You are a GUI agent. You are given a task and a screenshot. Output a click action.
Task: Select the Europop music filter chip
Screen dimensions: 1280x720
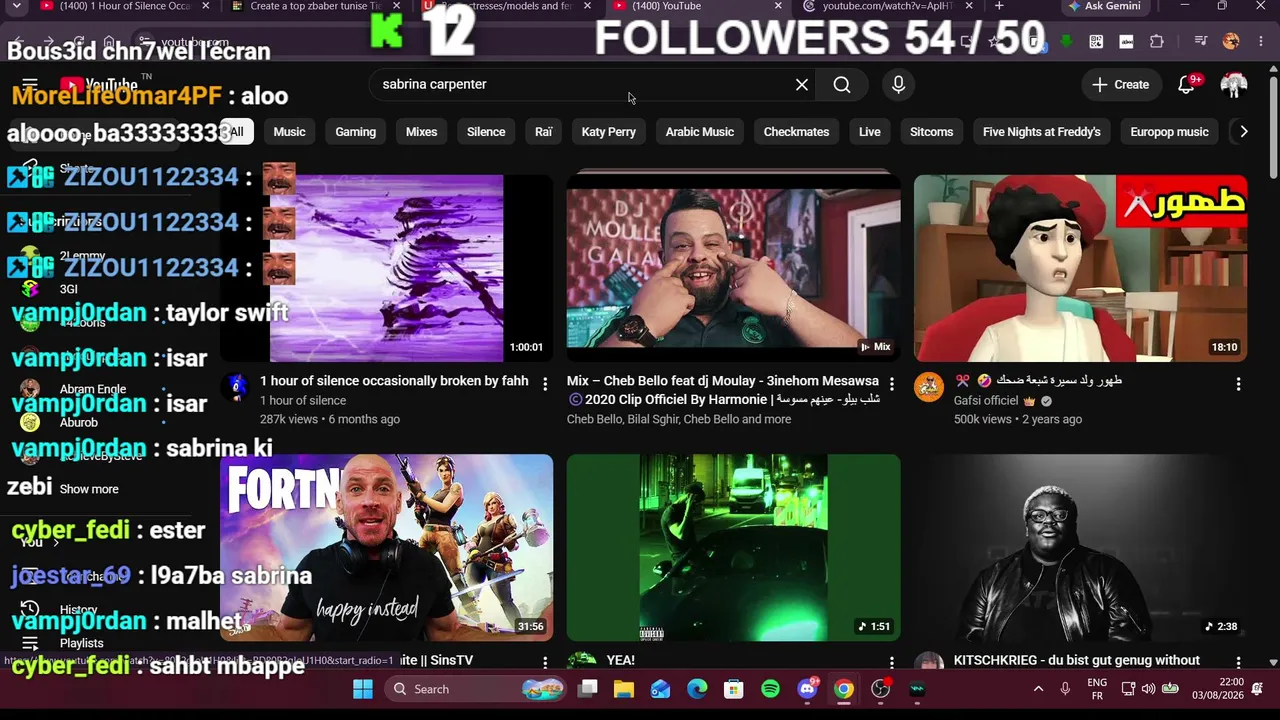tap(1169, 132)
